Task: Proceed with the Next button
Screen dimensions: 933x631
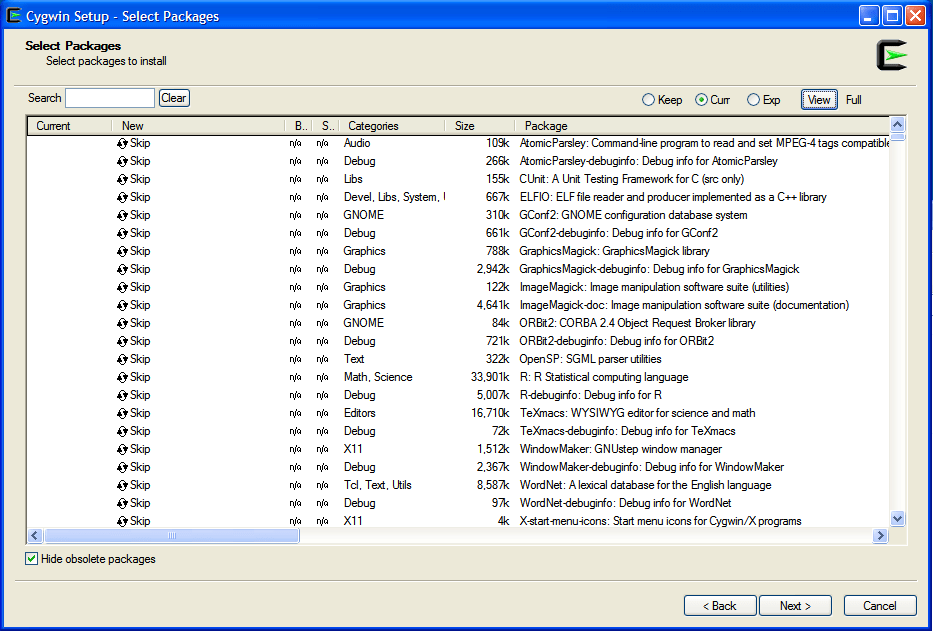Action: tap(795, 606)
